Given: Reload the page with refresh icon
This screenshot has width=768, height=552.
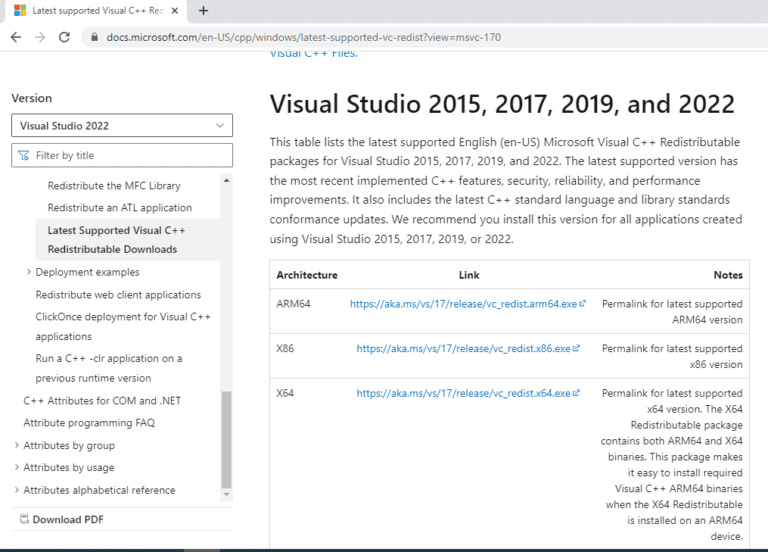Looking at the screenshot, I should (x=65, y=37).
